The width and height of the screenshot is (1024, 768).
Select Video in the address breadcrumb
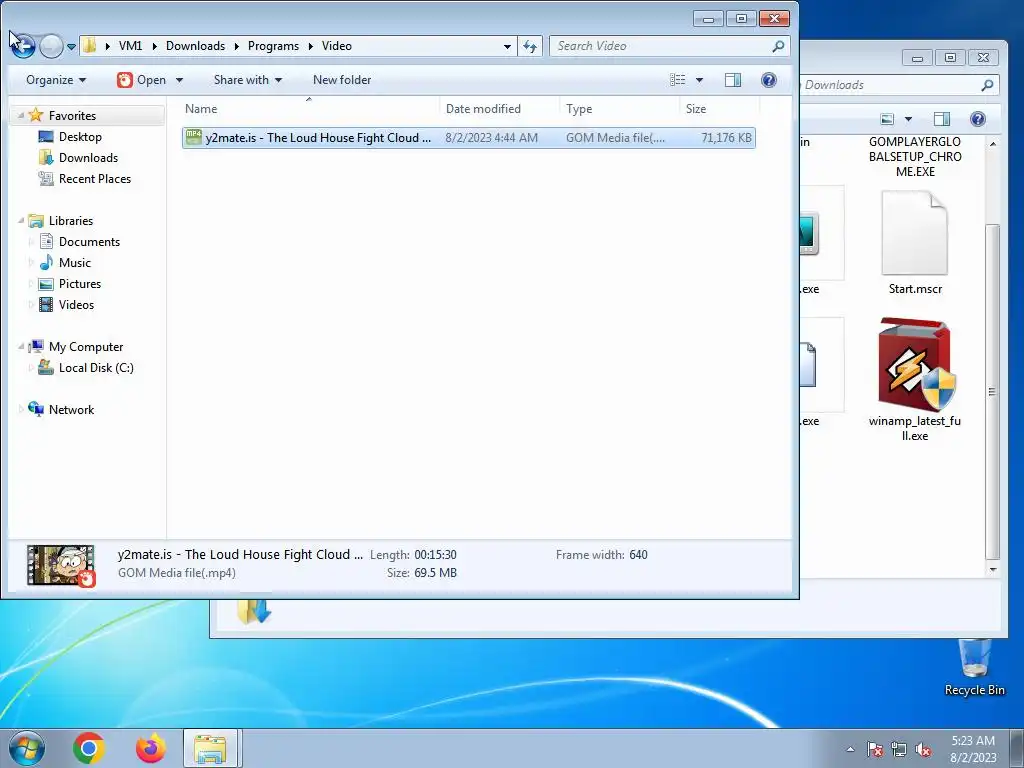[x=336, y=46]
